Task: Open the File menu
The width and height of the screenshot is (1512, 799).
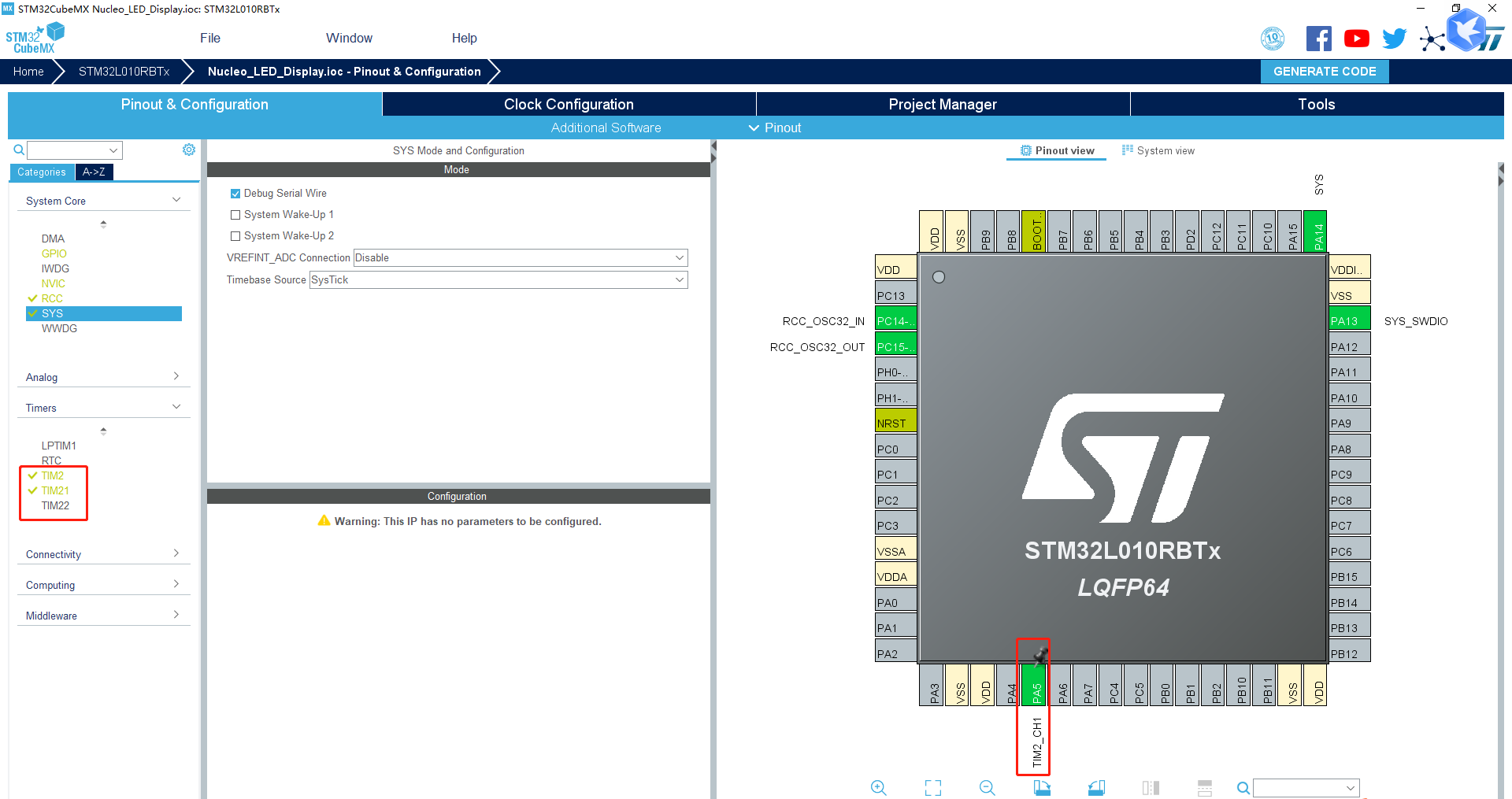Action: (x=210, y=38)
